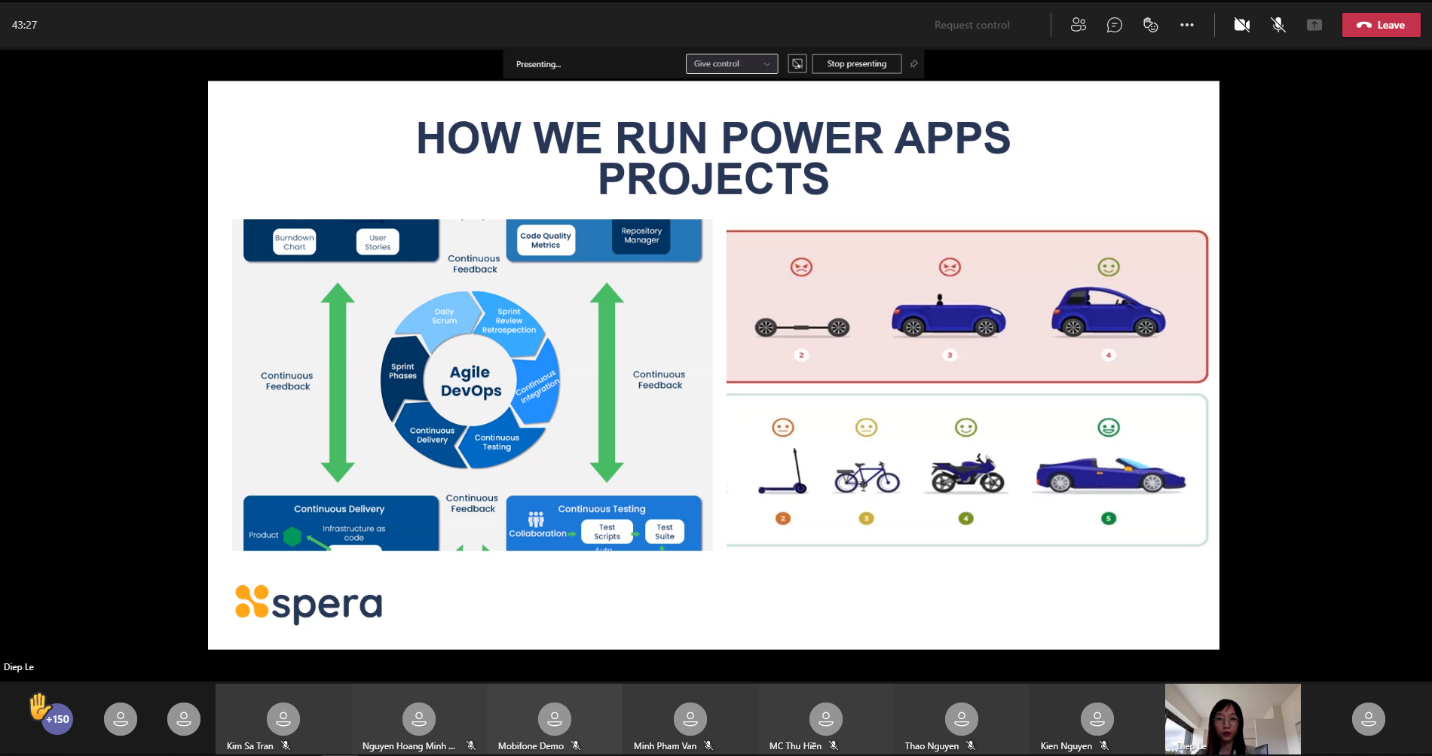Open the More actions ellipsis menu
This screenshot has width=1432, height=756.
tap(1187, 25)
